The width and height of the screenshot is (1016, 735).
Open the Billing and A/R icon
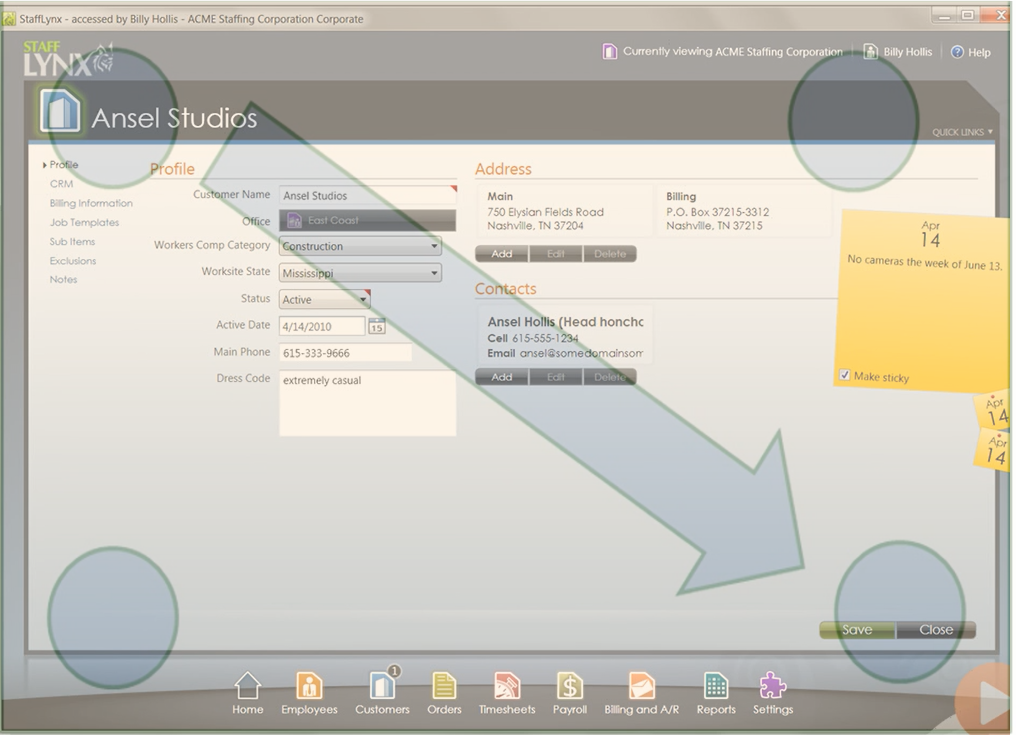click(x=641, y=686)
